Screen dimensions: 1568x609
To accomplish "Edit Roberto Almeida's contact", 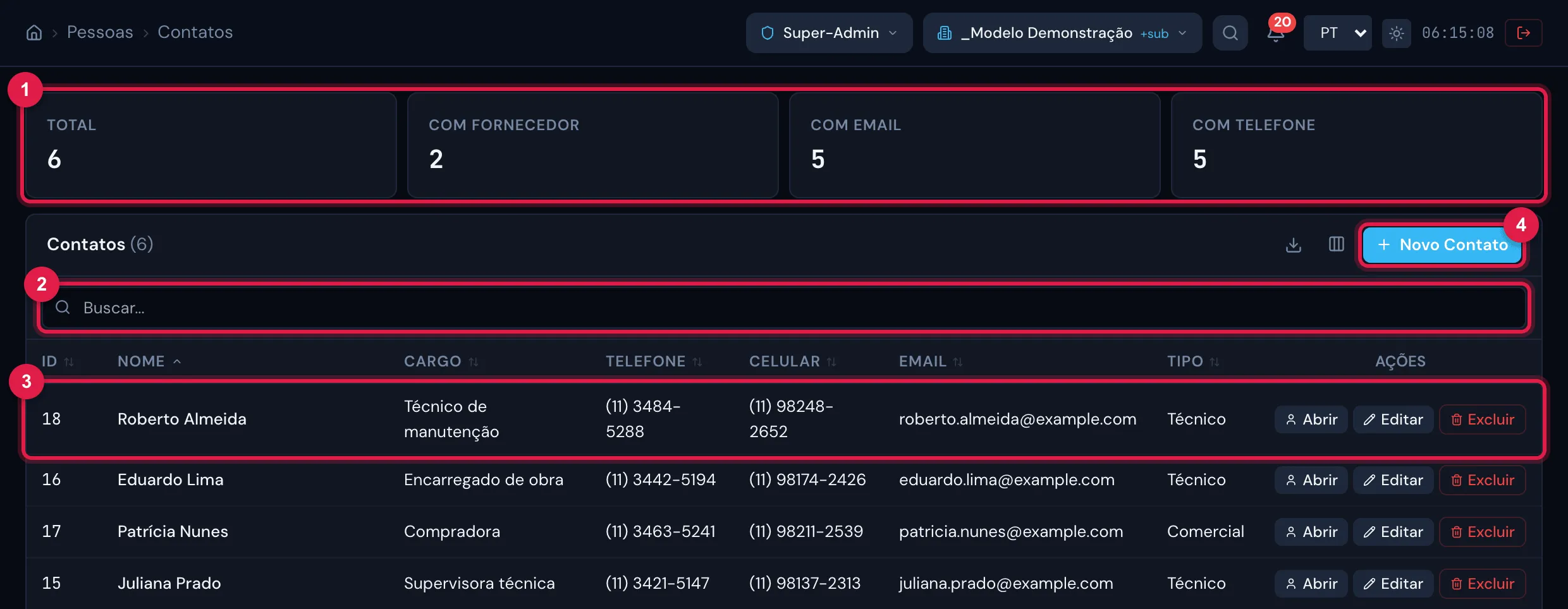I will pyautogui.click(x=1393, y=419).
